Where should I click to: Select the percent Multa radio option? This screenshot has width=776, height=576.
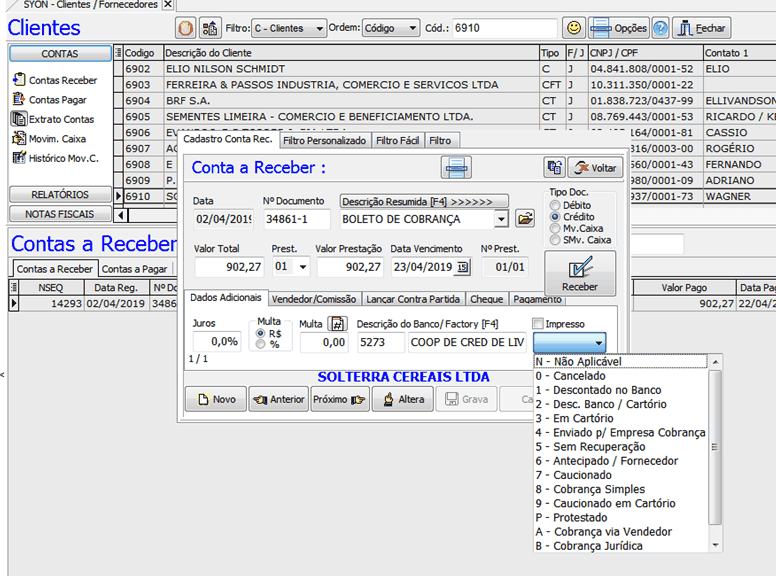tap(262, 344)
